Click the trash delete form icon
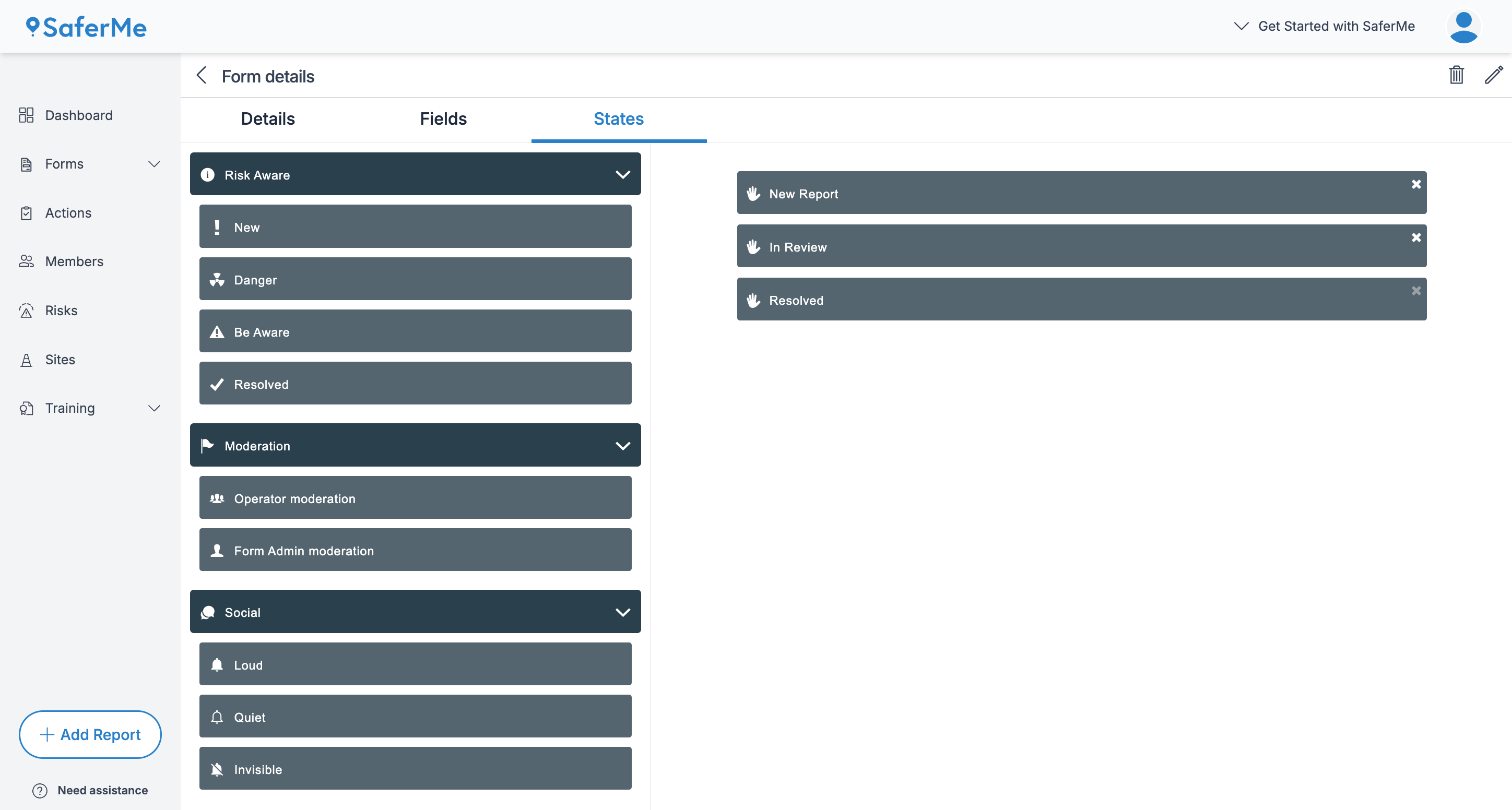Viewport: 1512px width, 810px height. pyautogui.click(x=1456, y=75)
